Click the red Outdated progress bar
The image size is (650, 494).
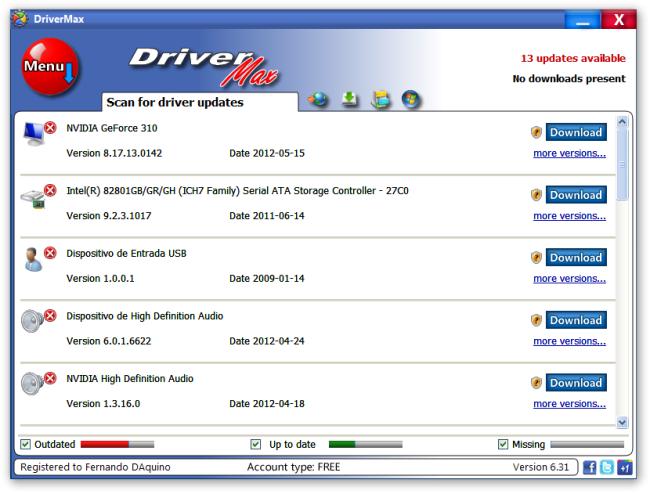click(117, 444)
